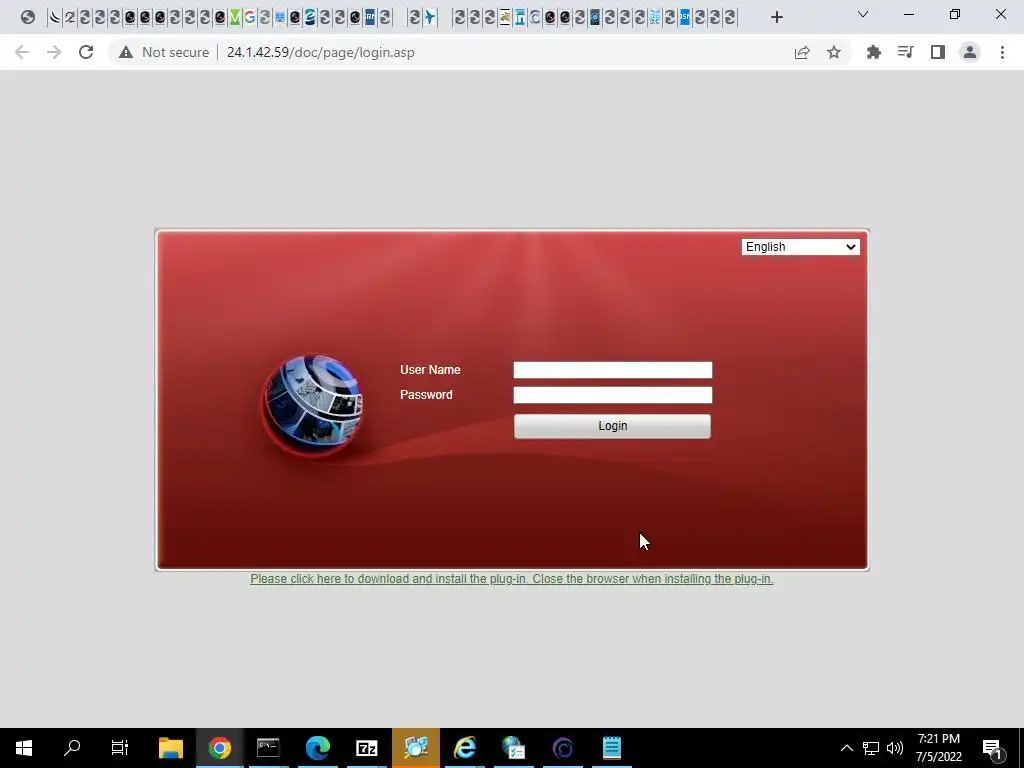This screenshot has width=1024, height=768.
Task: Select the address bar URL 24.1.42.59/doc/page/login.asp
Action: point(321,52)
